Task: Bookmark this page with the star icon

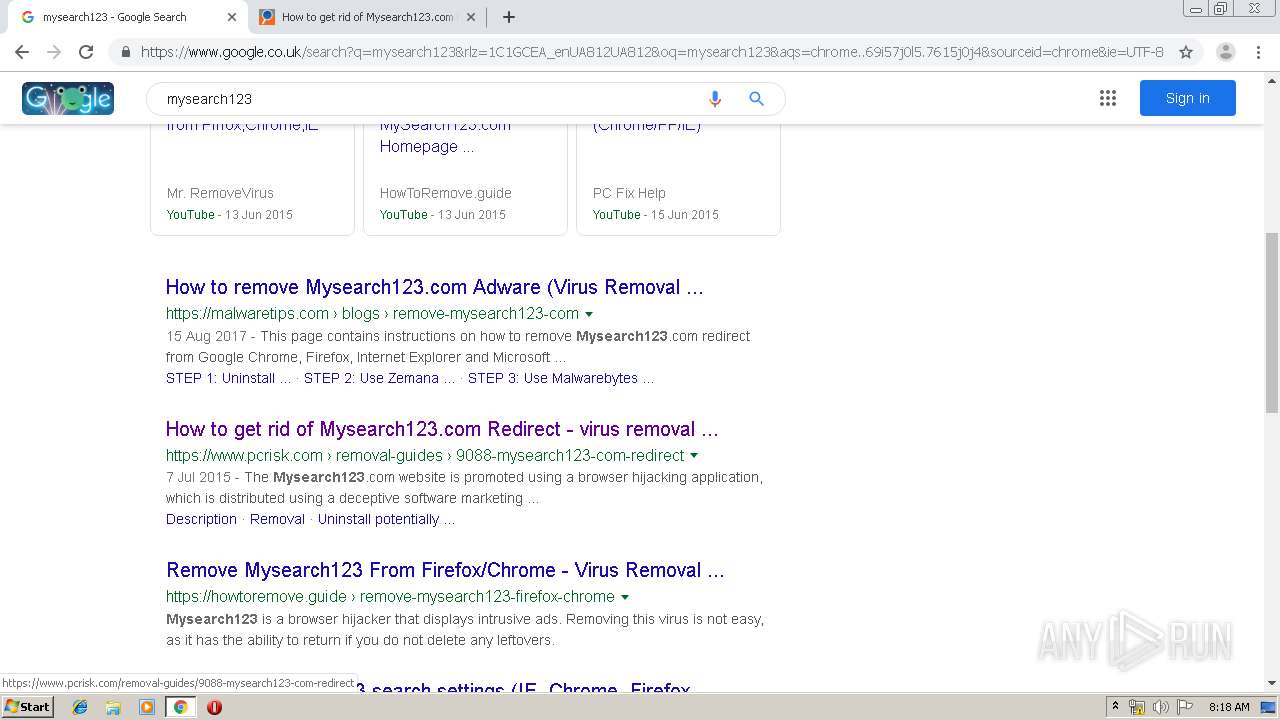Action: [x=1186, y=52]
